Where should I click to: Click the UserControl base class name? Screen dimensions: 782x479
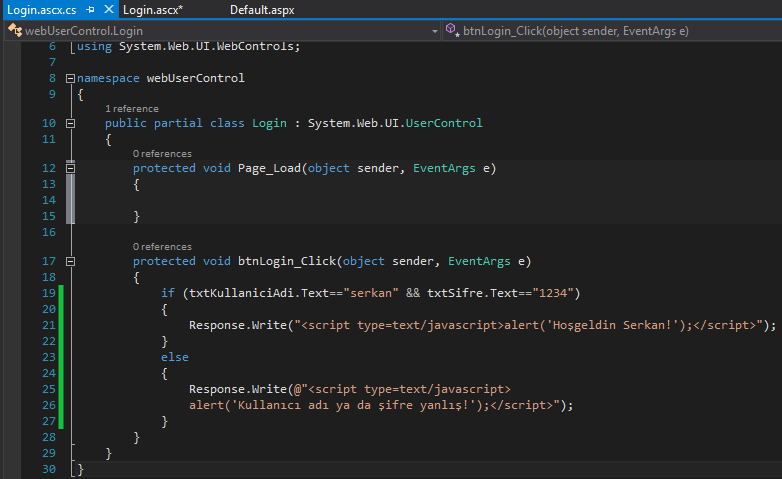[444, 123]
